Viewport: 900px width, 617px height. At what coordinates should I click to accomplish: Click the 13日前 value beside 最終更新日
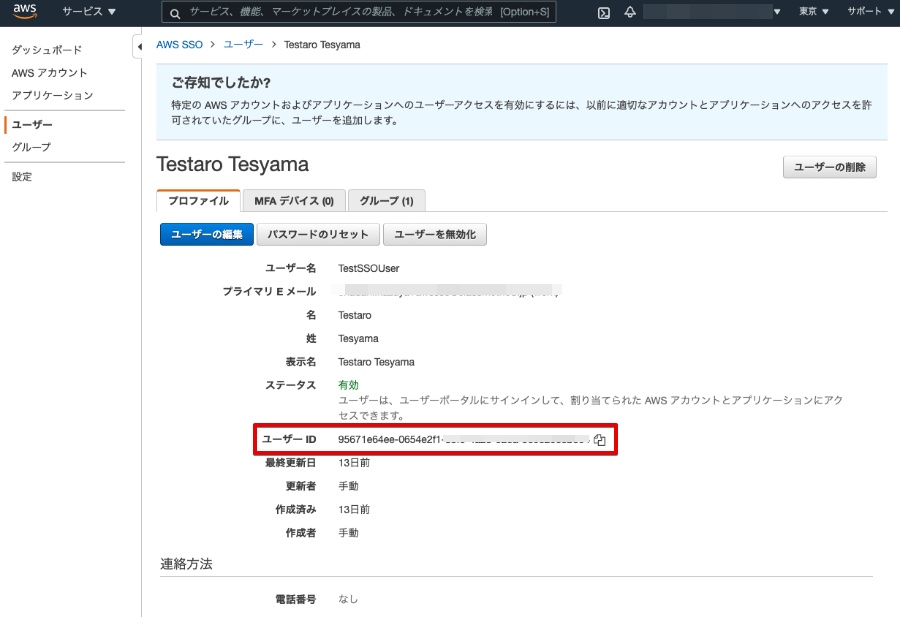point(354,463)
